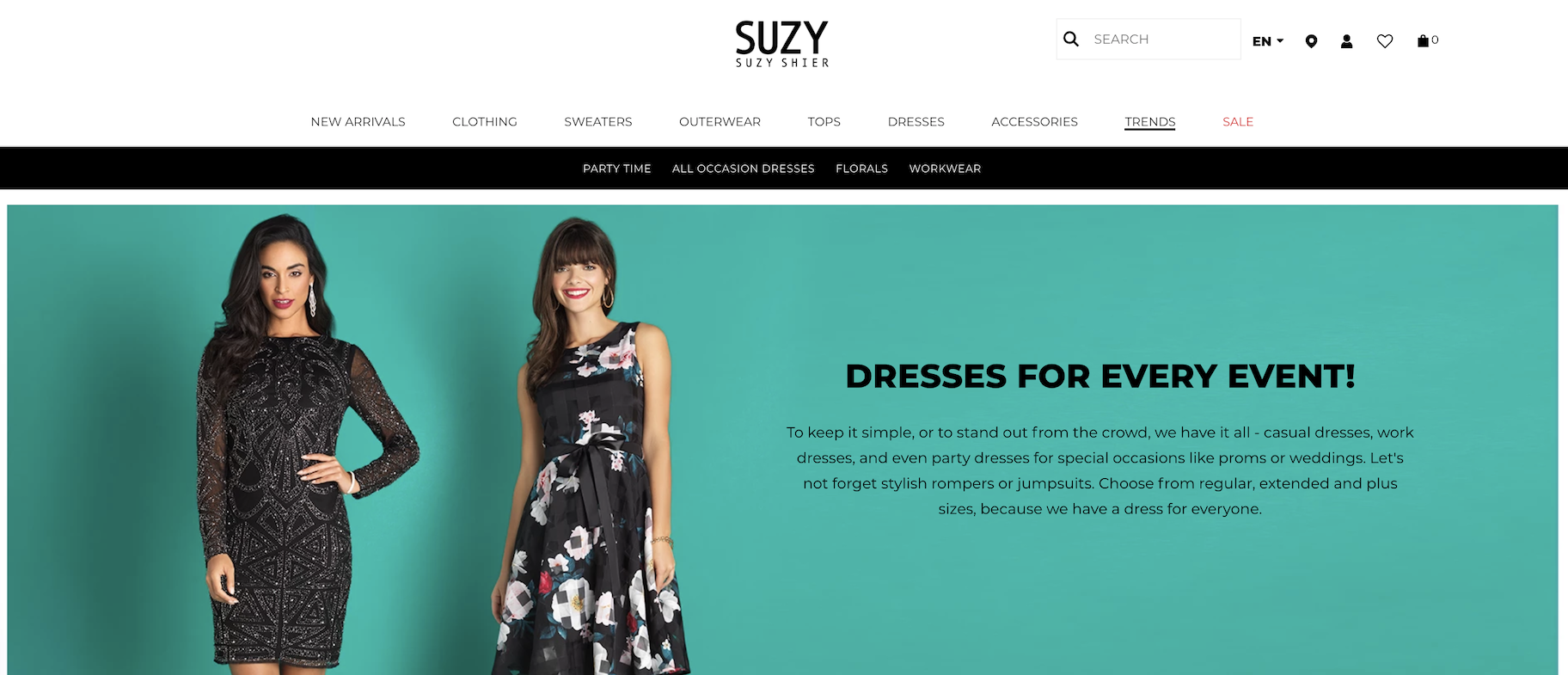Open the store locator pin icon
Screen dimensions: 1568x675
coord(1311,41)
